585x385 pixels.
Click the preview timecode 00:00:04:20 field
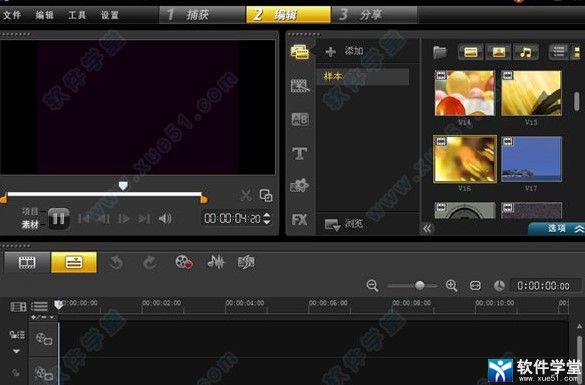pos(232,218)
